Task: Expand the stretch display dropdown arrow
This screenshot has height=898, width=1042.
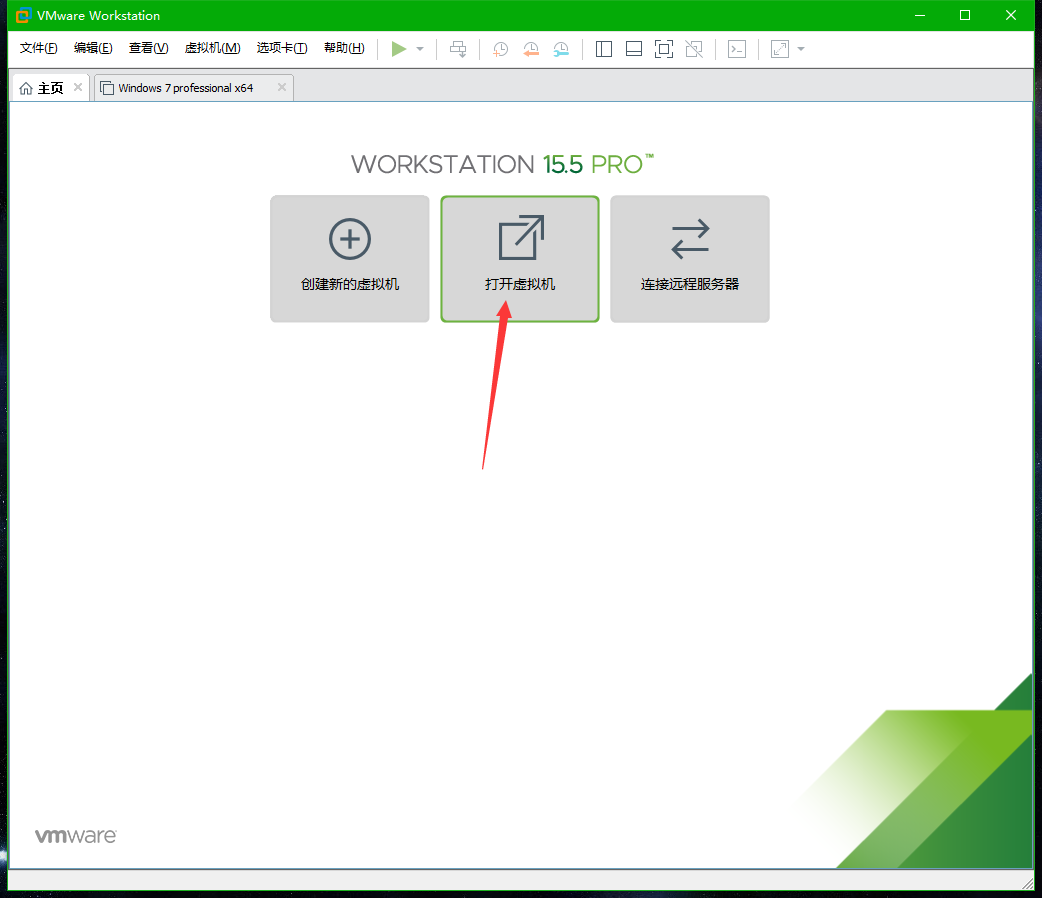Action: [x=801, y=49]
